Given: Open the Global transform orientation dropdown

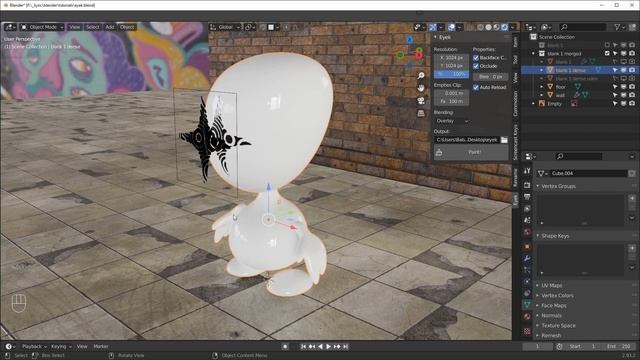Looking at the screenshot, I should [225, 27].
